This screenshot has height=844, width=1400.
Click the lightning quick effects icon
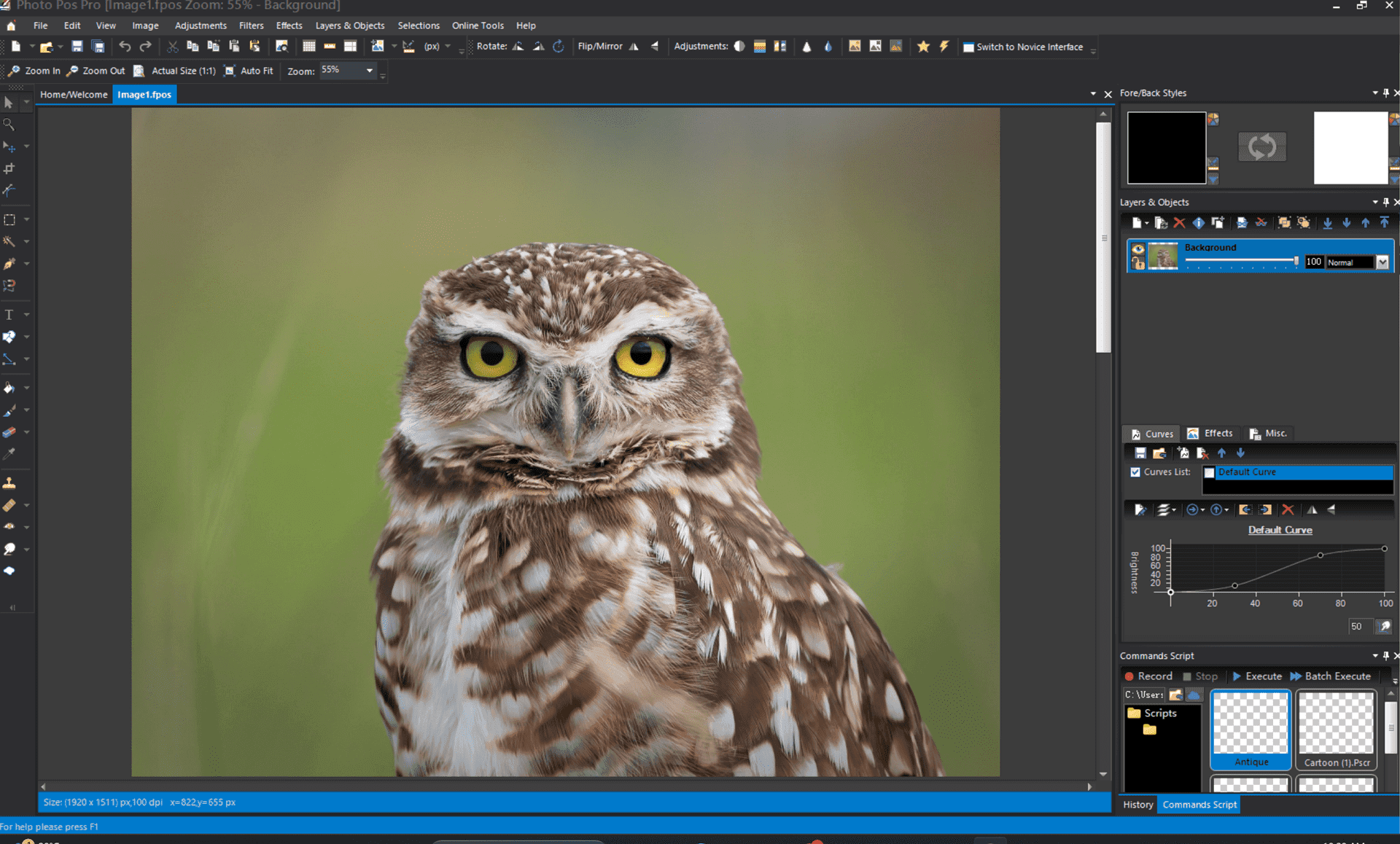point(944,47)
